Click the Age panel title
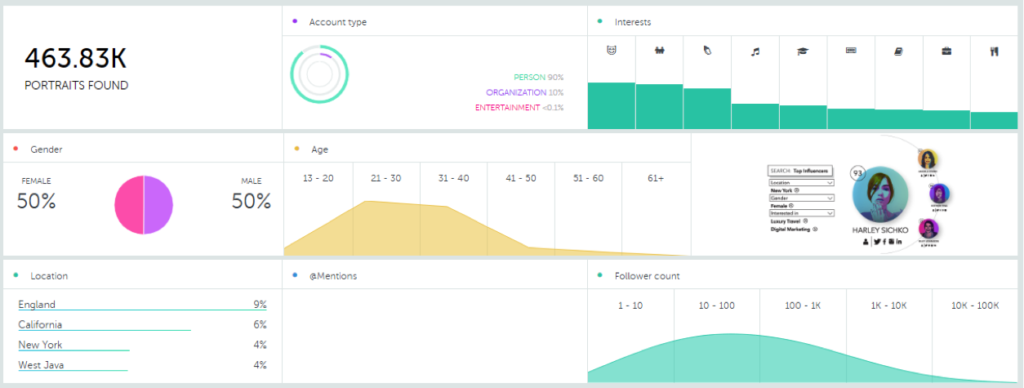 point(319,149)
